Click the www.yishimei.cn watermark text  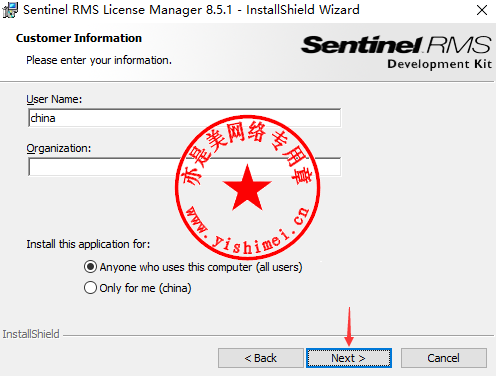click(247, 233)
